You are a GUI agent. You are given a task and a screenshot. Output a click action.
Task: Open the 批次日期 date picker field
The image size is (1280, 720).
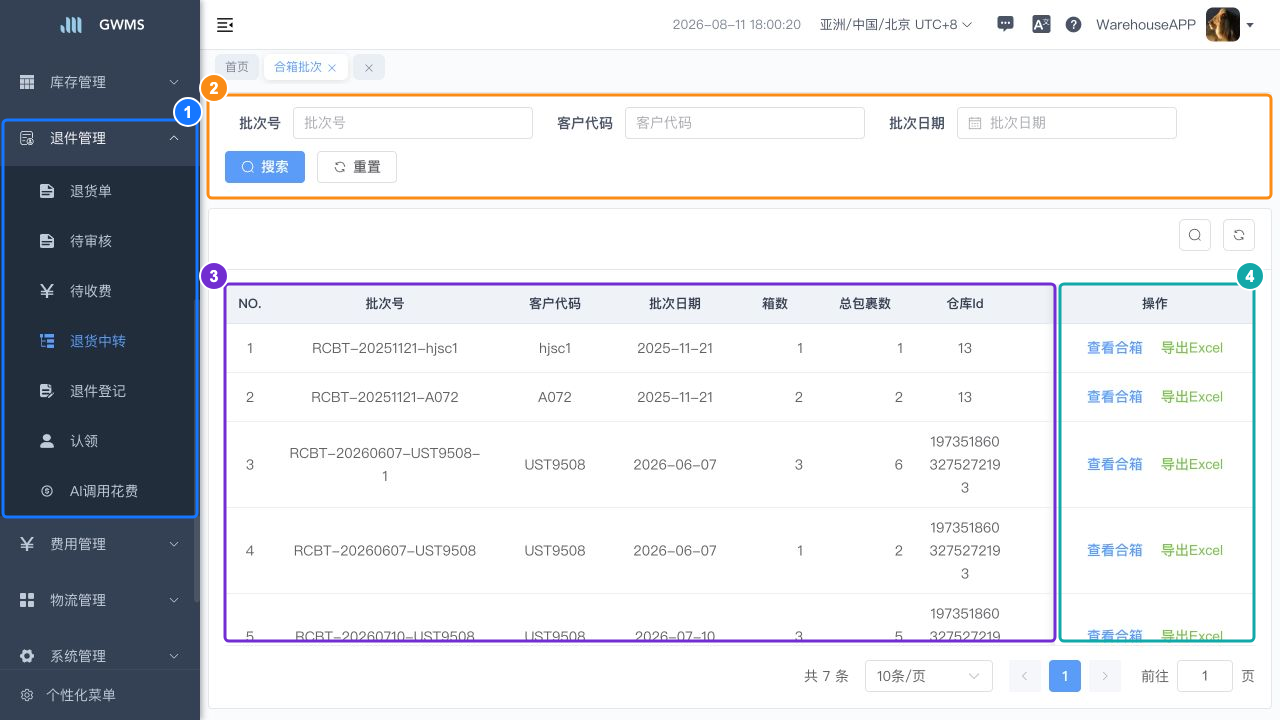point(1066,123)
